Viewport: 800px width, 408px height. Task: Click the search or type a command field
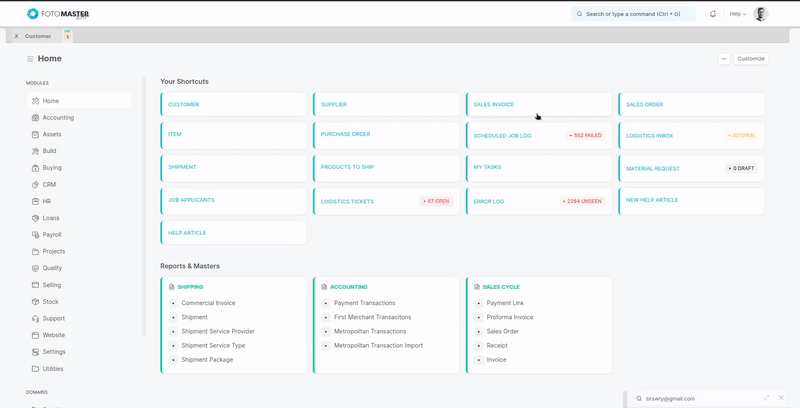634,14
